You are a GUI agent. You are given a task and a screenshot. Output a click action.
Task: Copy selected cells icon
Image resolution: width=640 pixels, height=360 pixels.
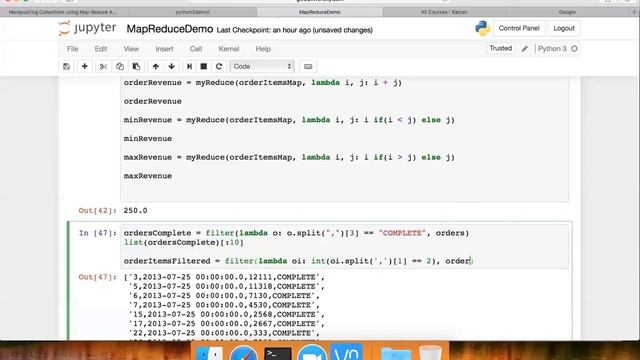point(120,67)
